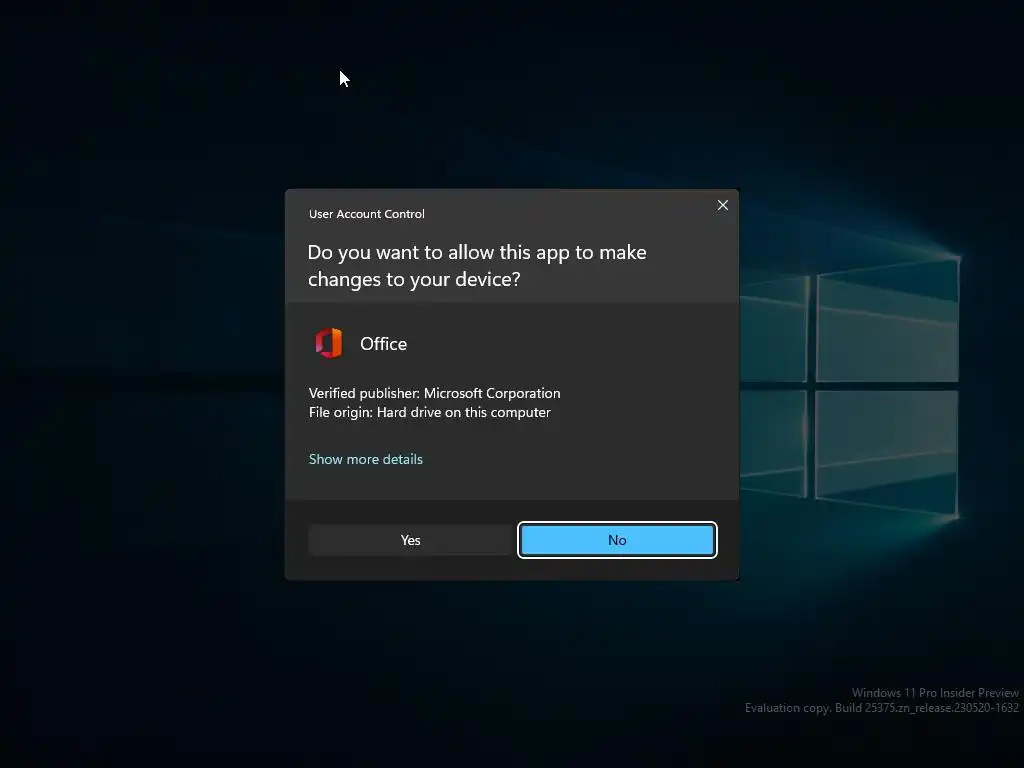
Task: Close the User Account Control dialog
Action: point(722,205)
